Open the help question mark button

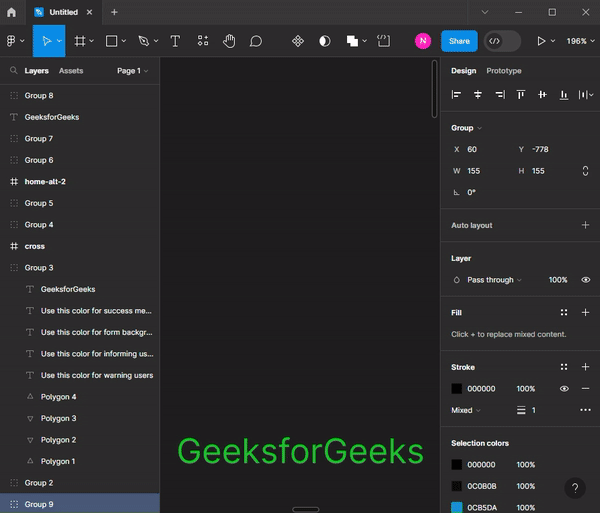(575, 488)
